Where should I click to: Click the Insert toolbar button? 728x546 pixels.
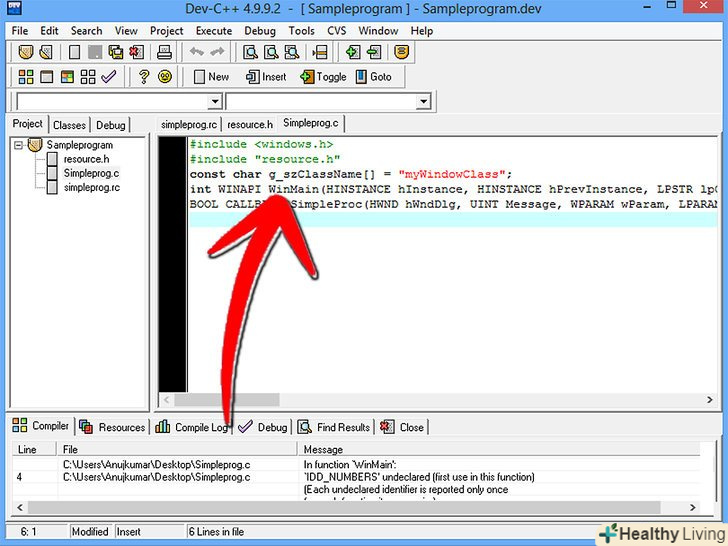[x=266, y=77]
